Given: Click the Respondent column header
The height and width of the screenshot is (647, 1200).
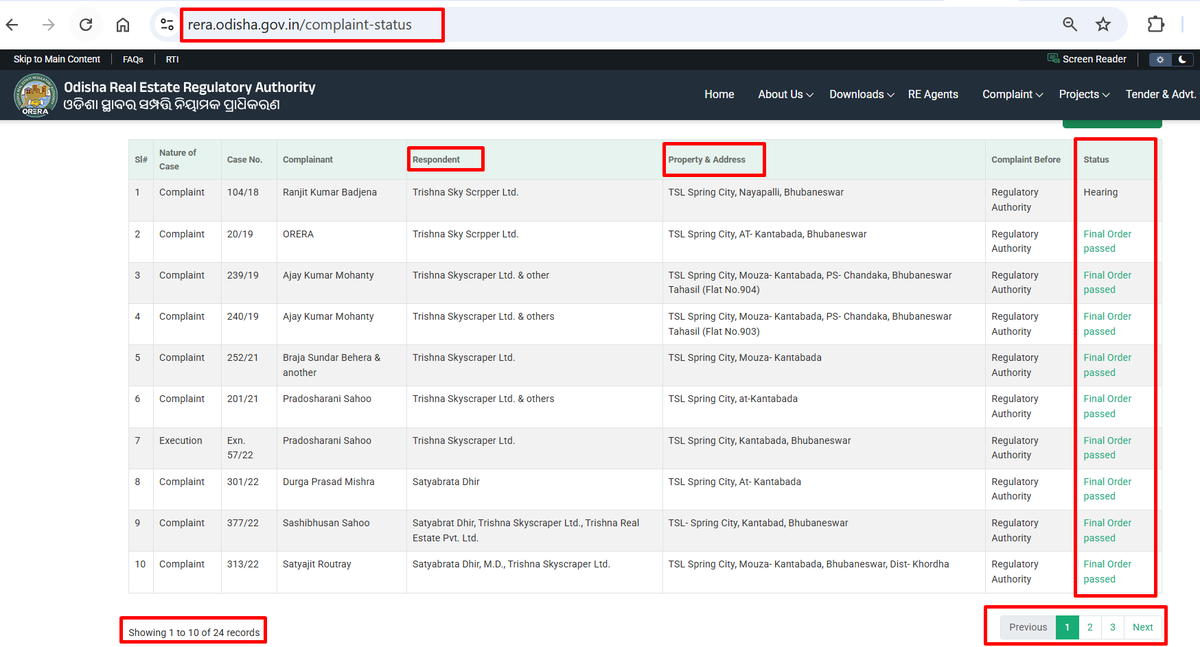Looking at the screenshot, I should pos(436,159).
